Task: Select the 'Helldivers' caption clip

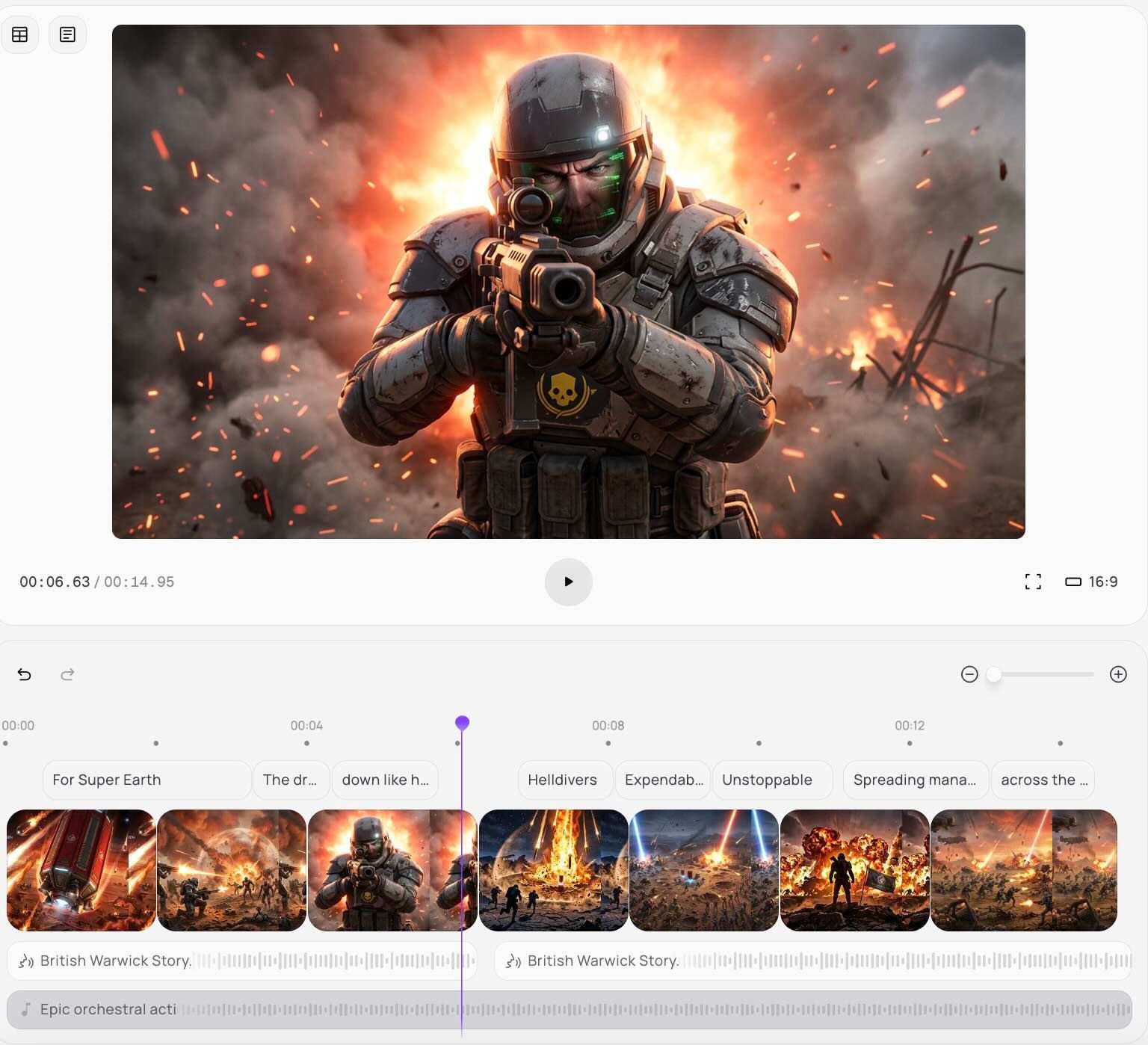Action: [564, 780]
